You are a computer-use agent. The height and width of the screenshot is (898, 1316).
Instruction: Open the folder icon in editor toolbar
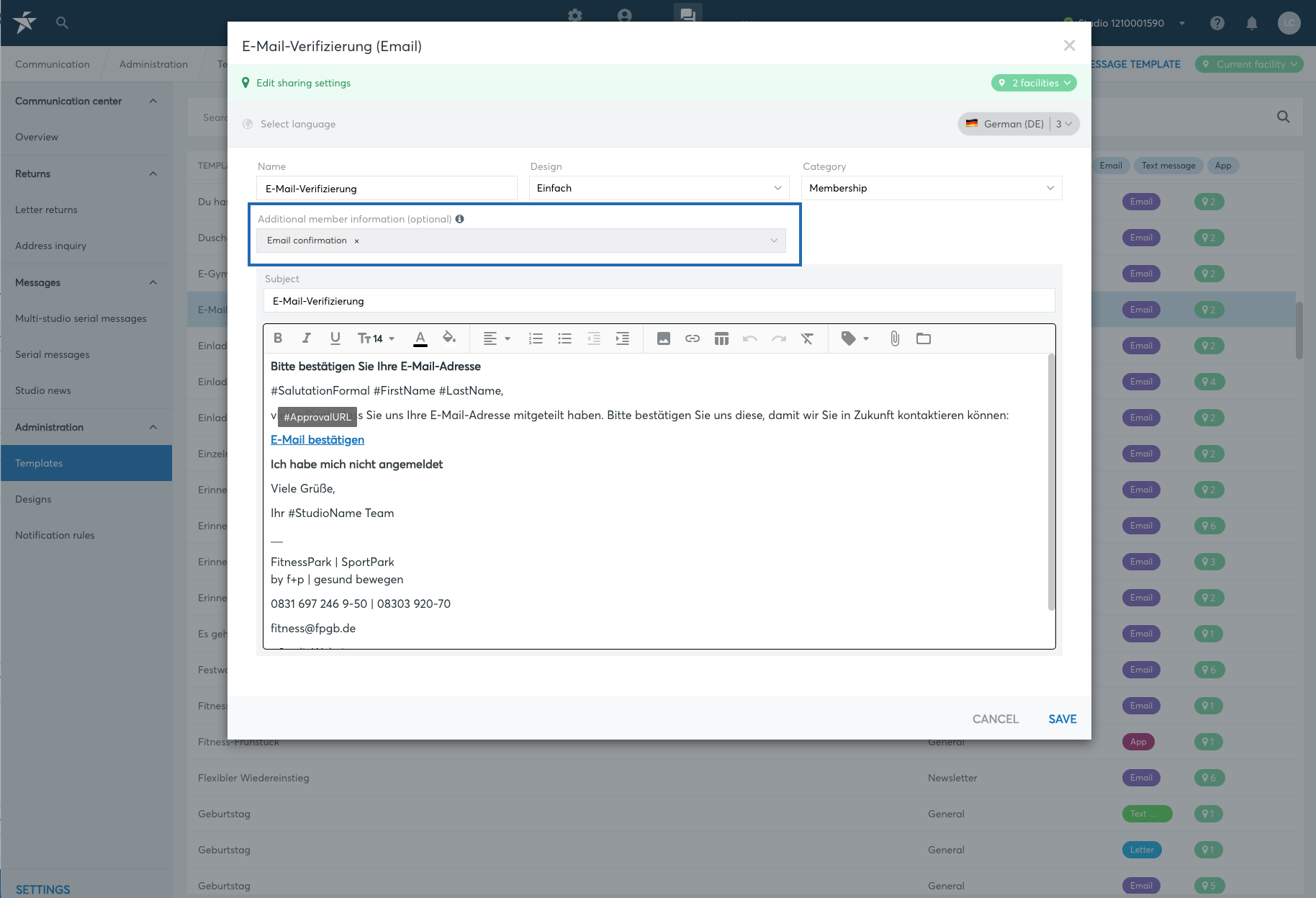click(924, 338)
